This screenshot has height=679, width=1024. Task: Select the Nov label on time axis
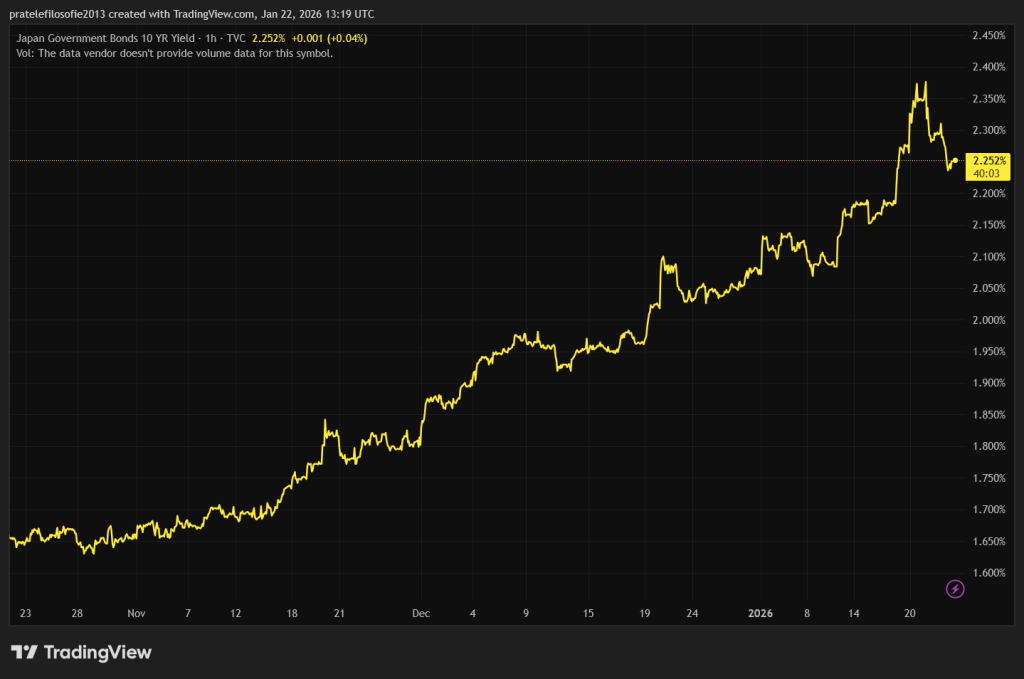(x=137, y=613)
